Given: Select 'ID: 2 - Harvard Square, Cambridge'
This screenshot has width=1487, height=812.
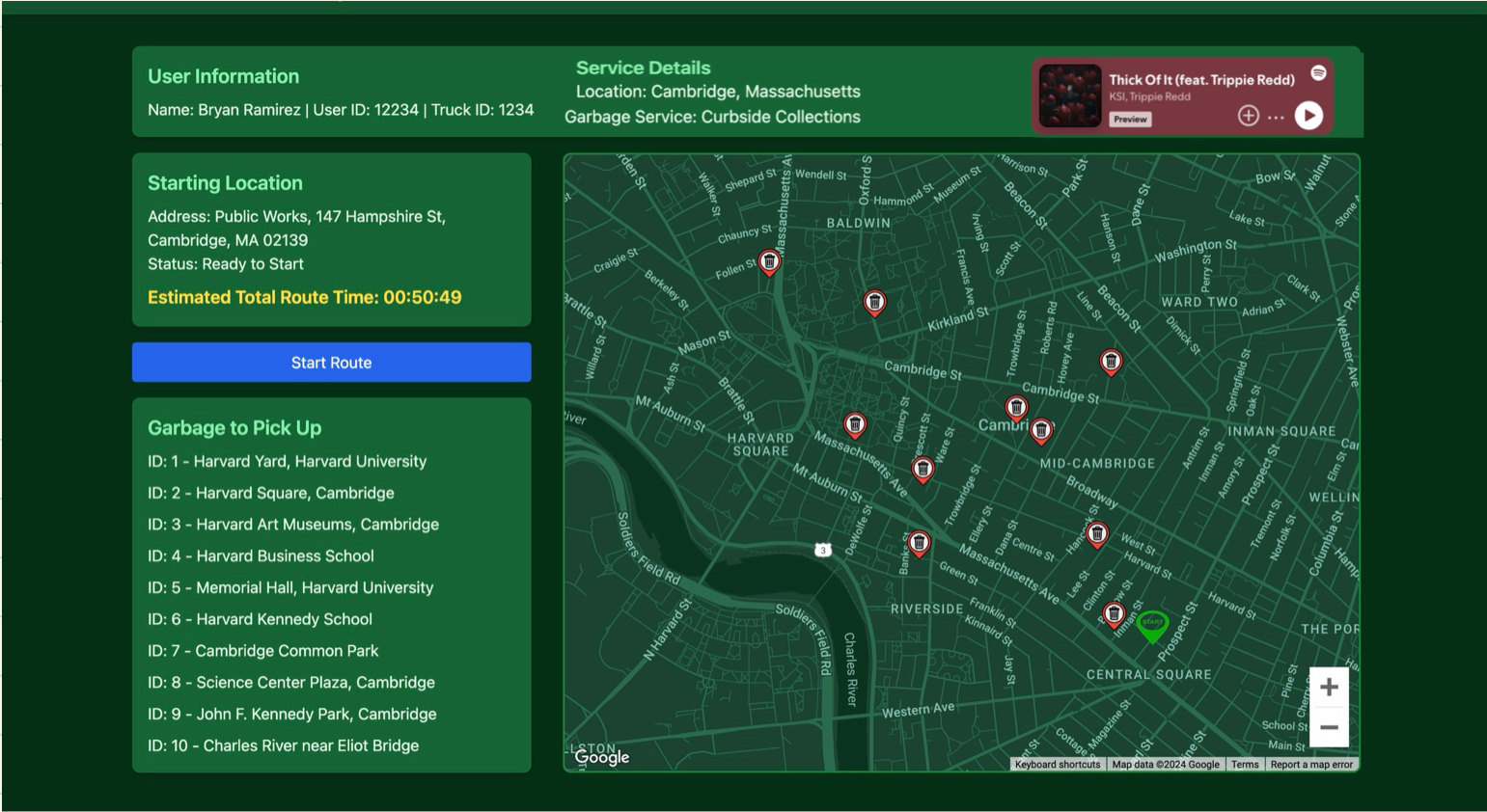Looking at the screenshot, I should click(x=271, y=493).
